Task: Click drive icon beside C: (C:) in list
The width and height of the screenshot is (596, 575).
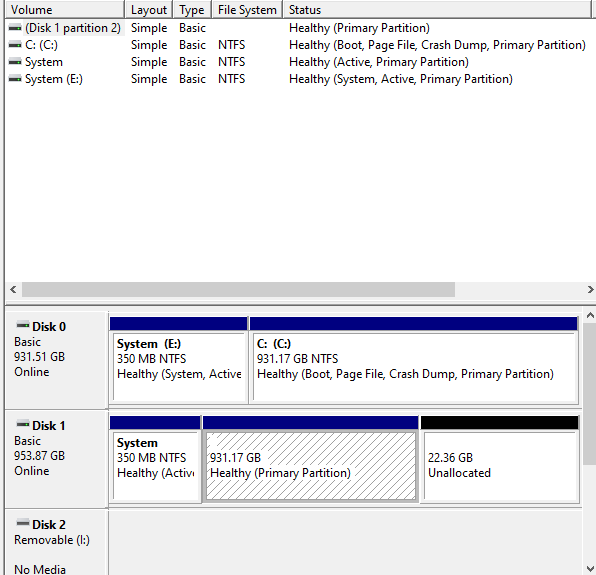Action: point(15,45)
